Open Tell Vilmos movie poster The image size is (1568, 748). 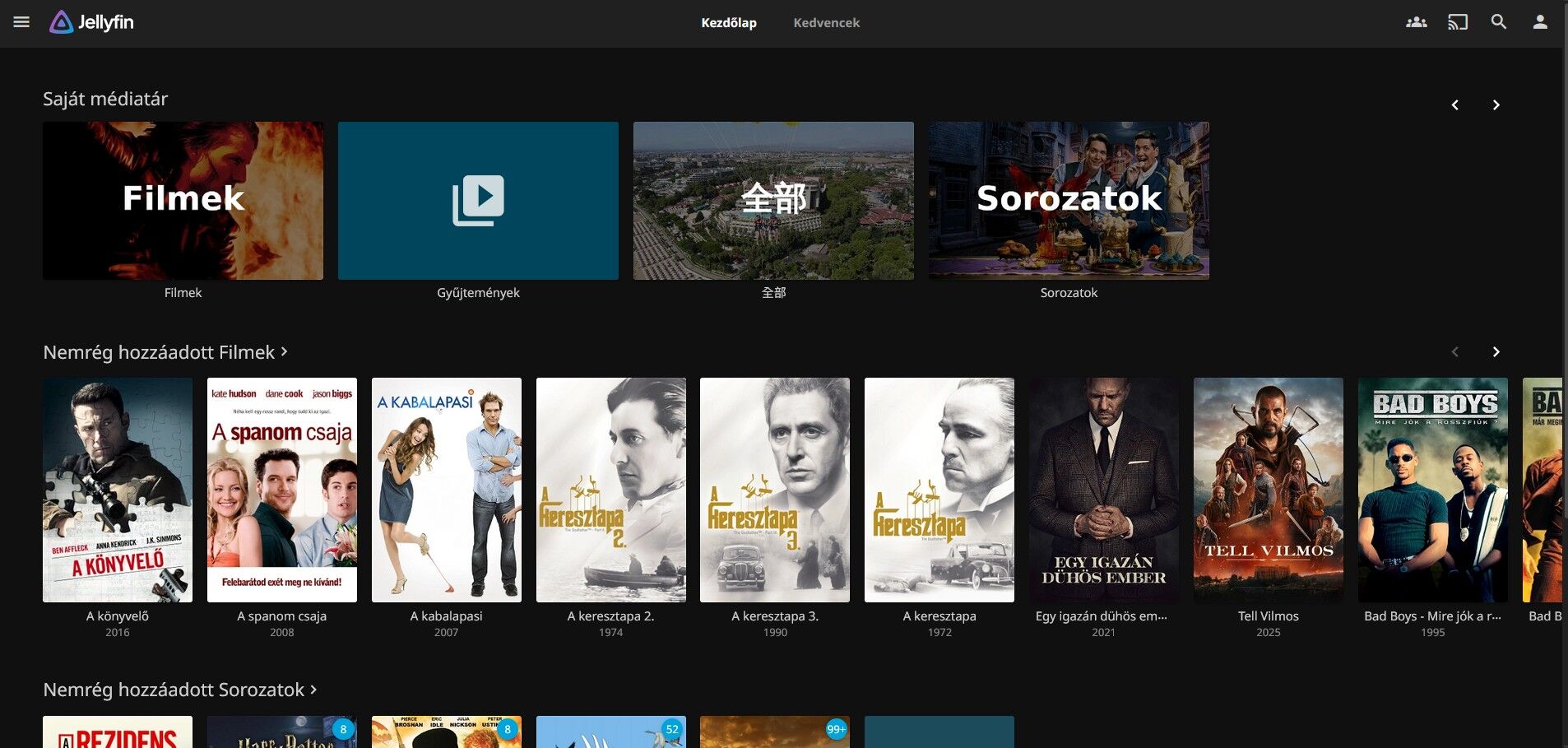click(1269, 490)
